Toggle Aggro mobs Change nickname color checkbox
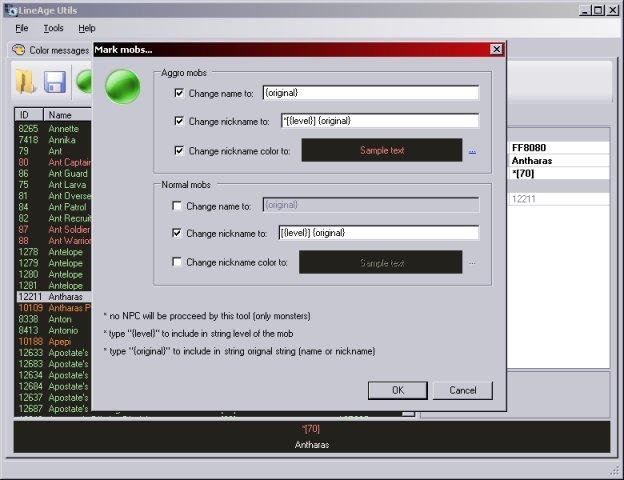The image size is (624, 480). coord(179,150)
